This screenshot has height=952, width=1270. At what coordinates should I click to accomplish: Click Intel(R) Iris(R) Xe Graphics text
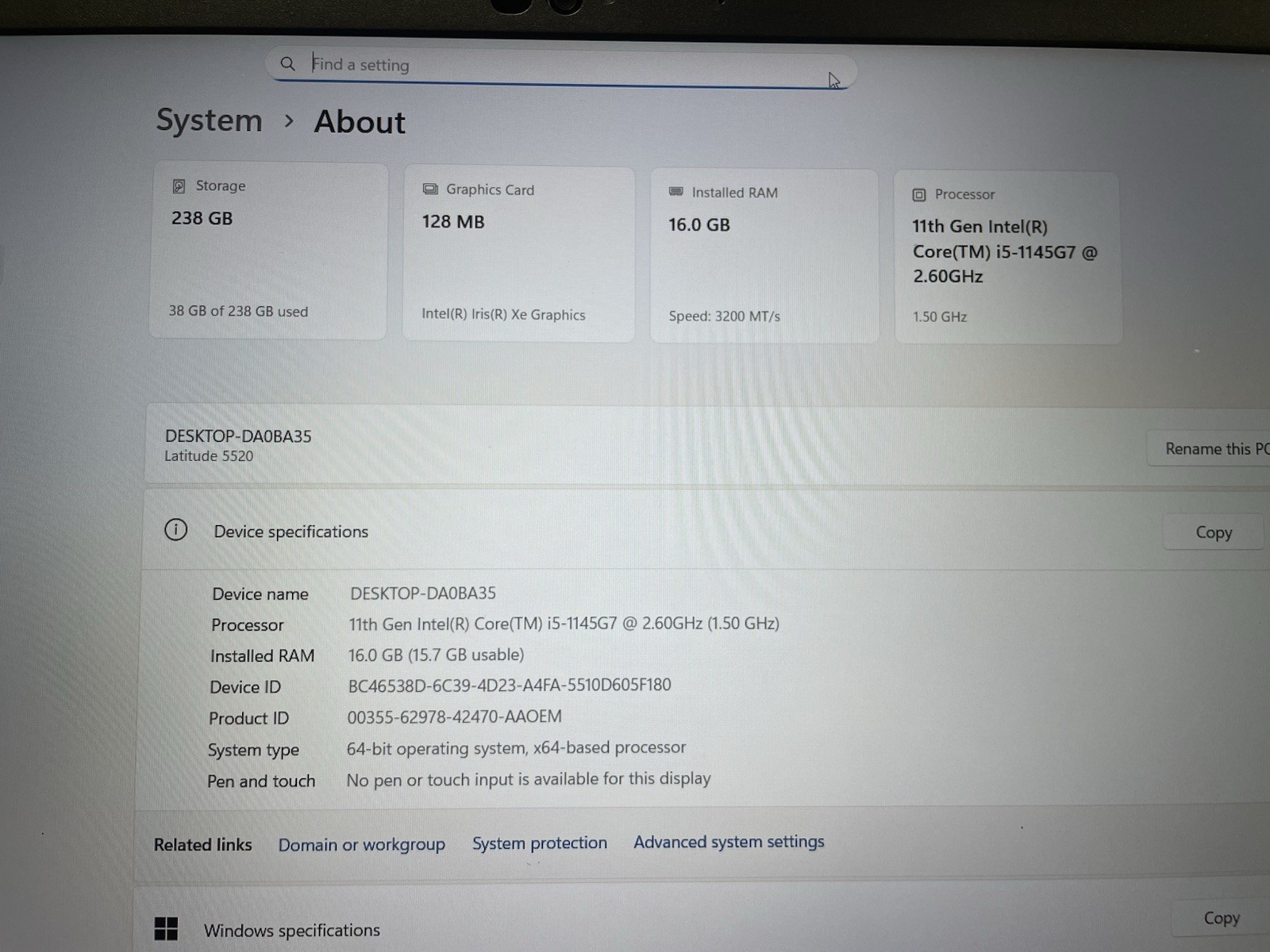click(503, 314)
